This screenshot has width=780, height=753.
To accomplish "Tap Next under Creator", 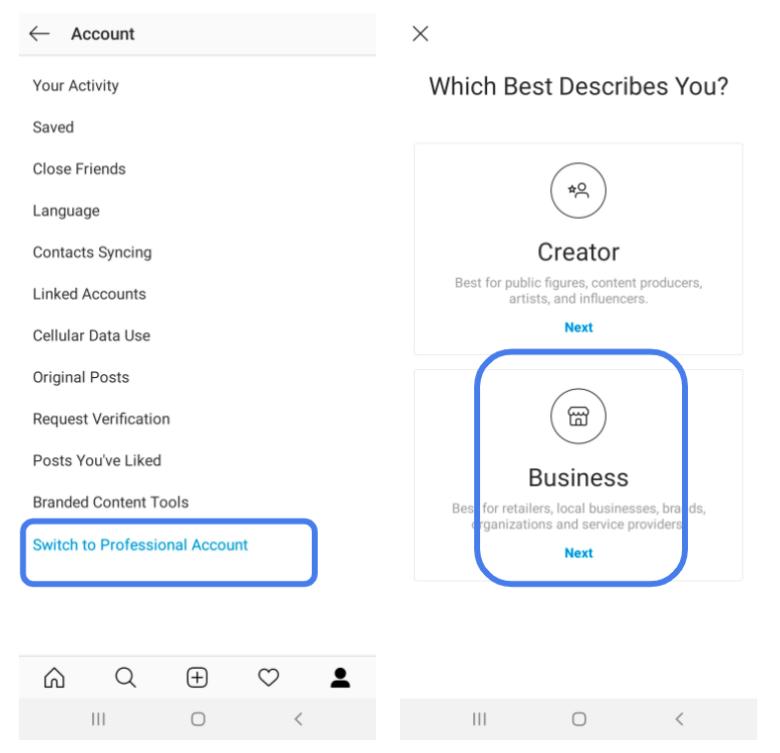I will coord(579,327).
